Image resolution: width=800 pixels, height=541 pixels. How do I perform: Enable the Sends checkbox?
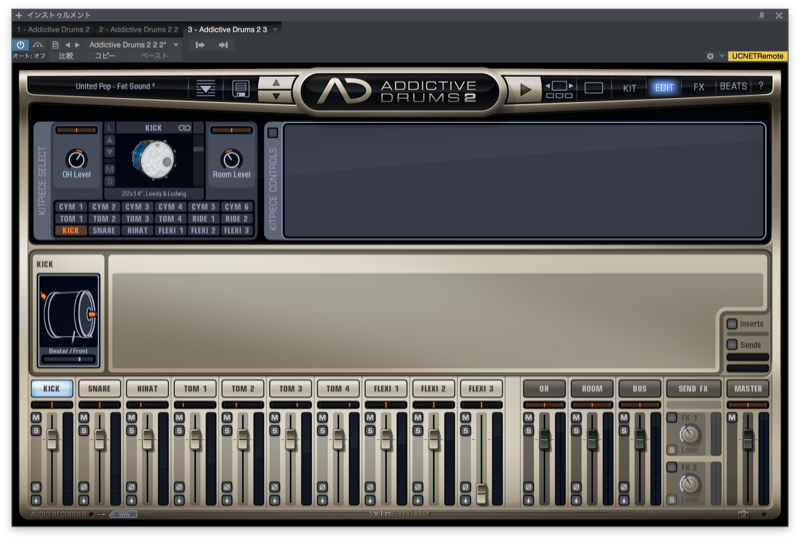pyautogui.click(x=732, y=345)
